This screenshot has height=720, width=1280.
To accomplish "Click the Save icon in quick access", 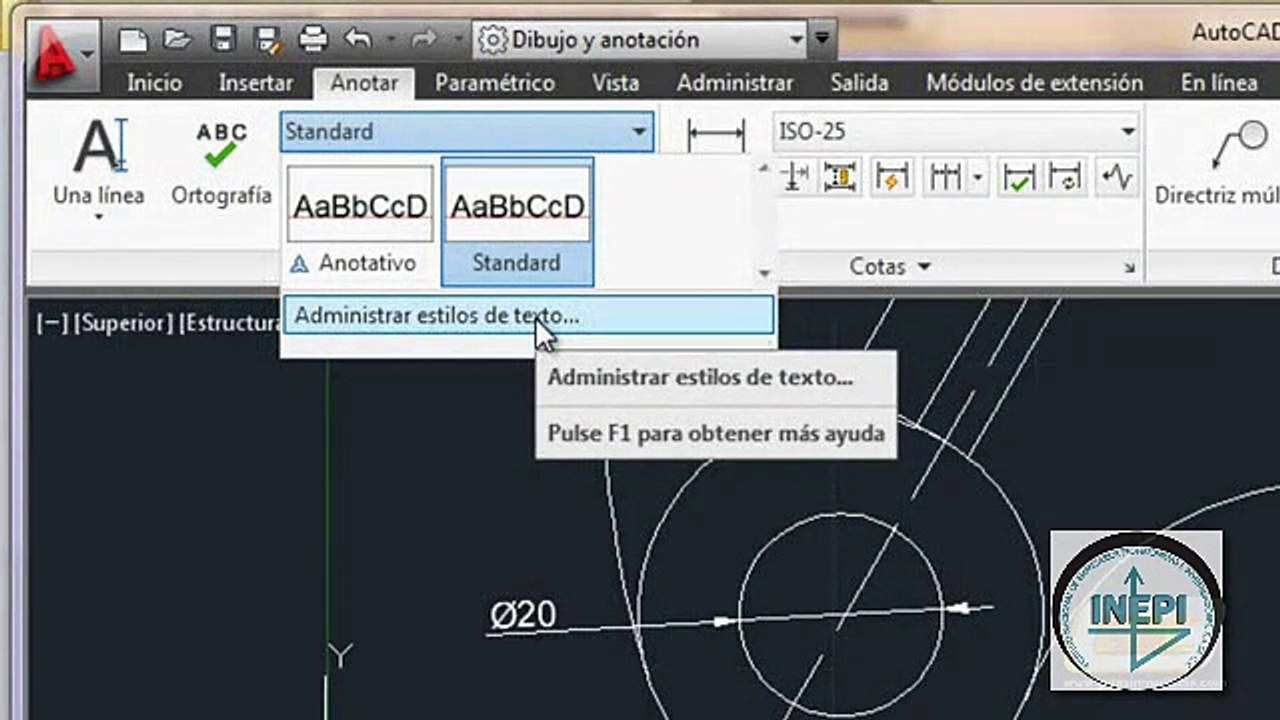I will (223, 40).
